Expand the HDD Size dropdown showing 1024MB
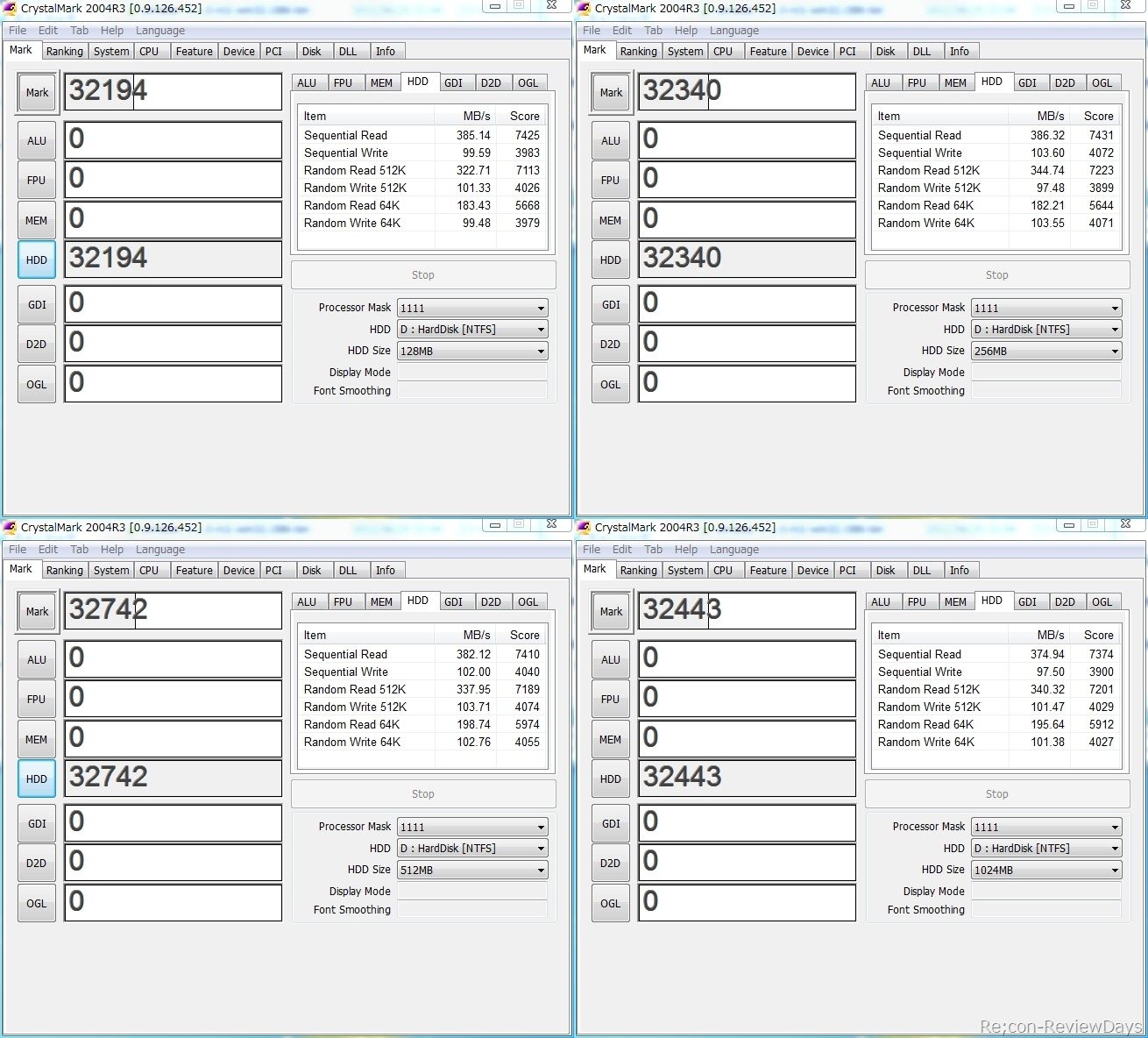Image resolution: width=1148 pixels, height=1038 pixels. (1046, 870)
